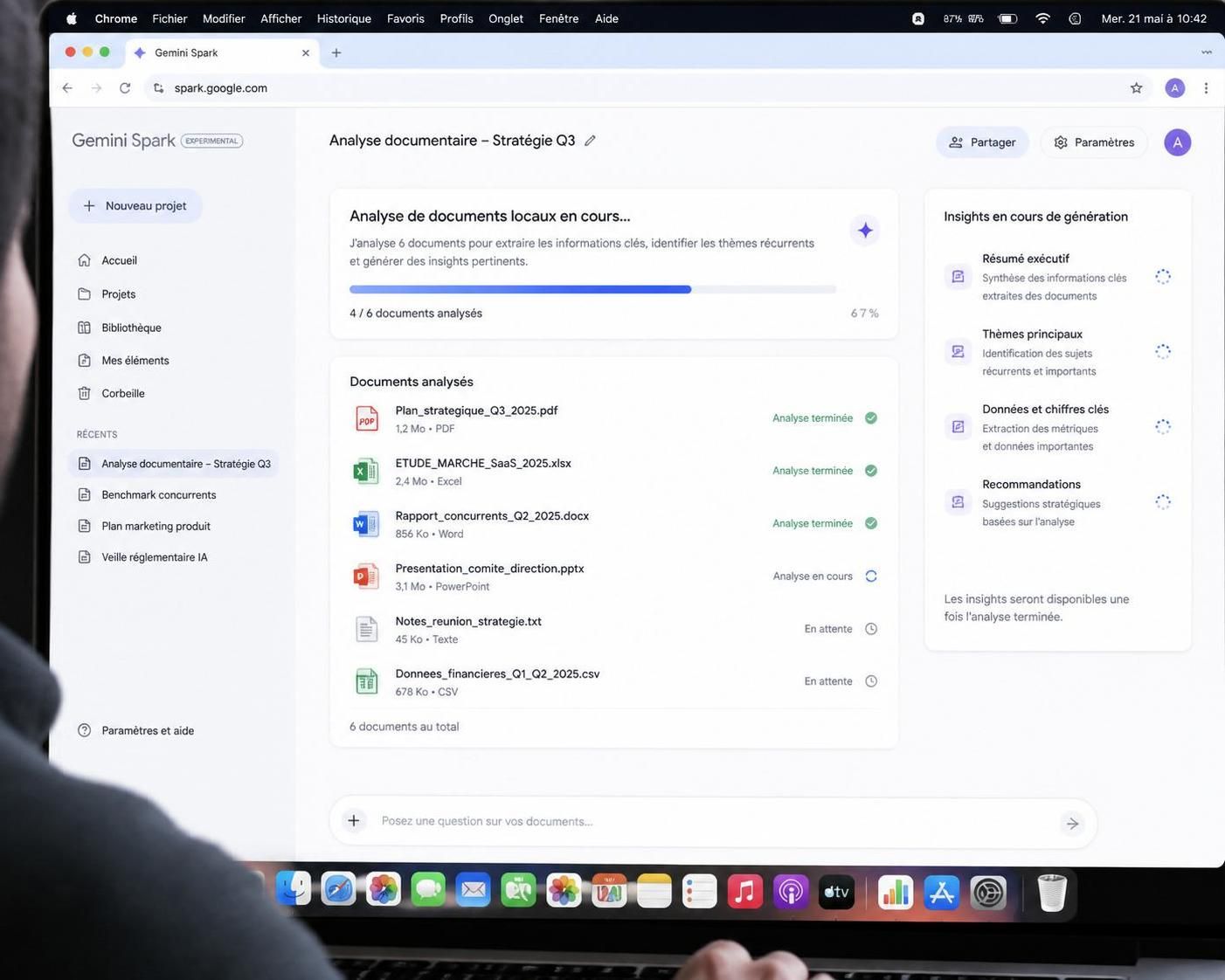Click clock icon for Donnees_financieres CSV row
Image resolution: width=1225 pixels, height=980 pixels.
pyautogui.click(x=871, y=681)
